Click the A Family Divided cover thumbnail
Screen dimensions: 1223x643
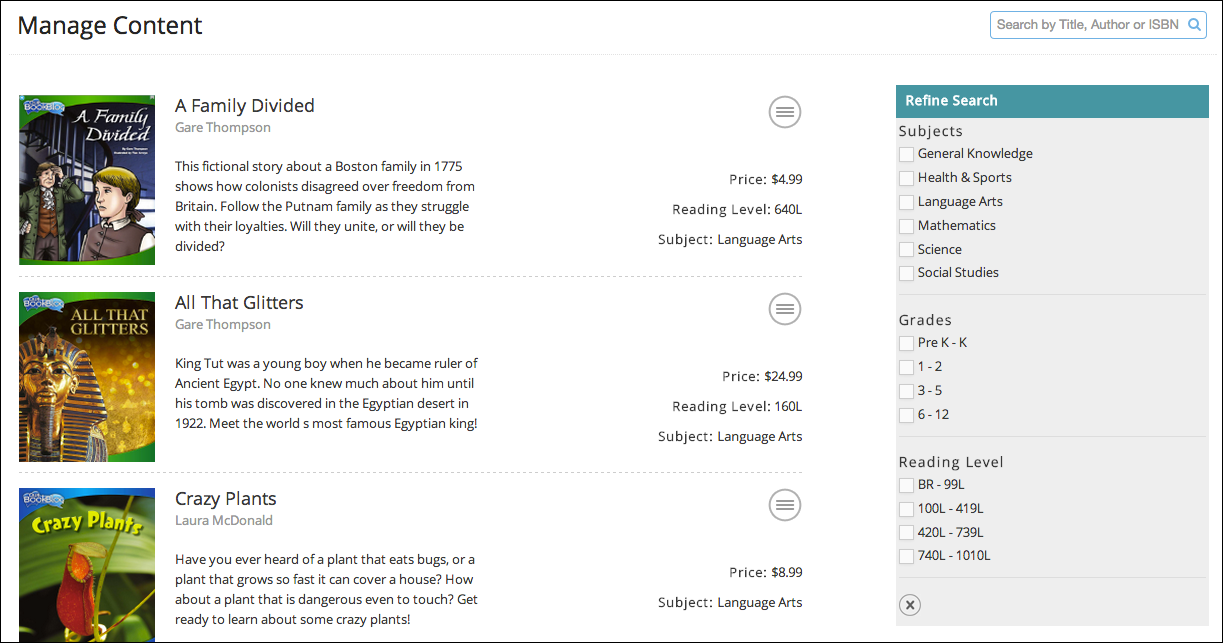point(87,180)
